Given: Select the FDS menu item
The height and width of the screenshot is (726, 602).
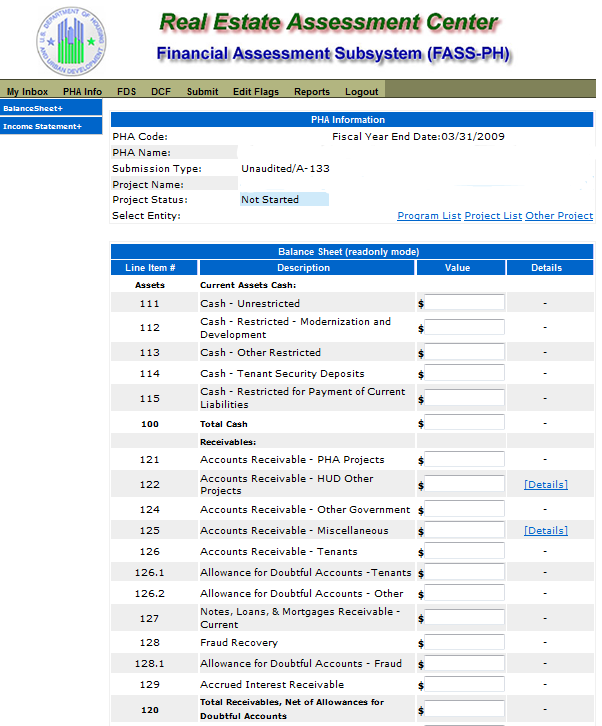Looking at the screenshot, I should (126, 91).
